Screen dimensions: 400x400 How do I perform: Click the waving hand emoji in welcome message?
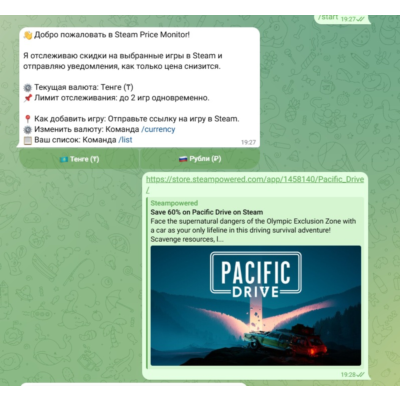point(28,35)
